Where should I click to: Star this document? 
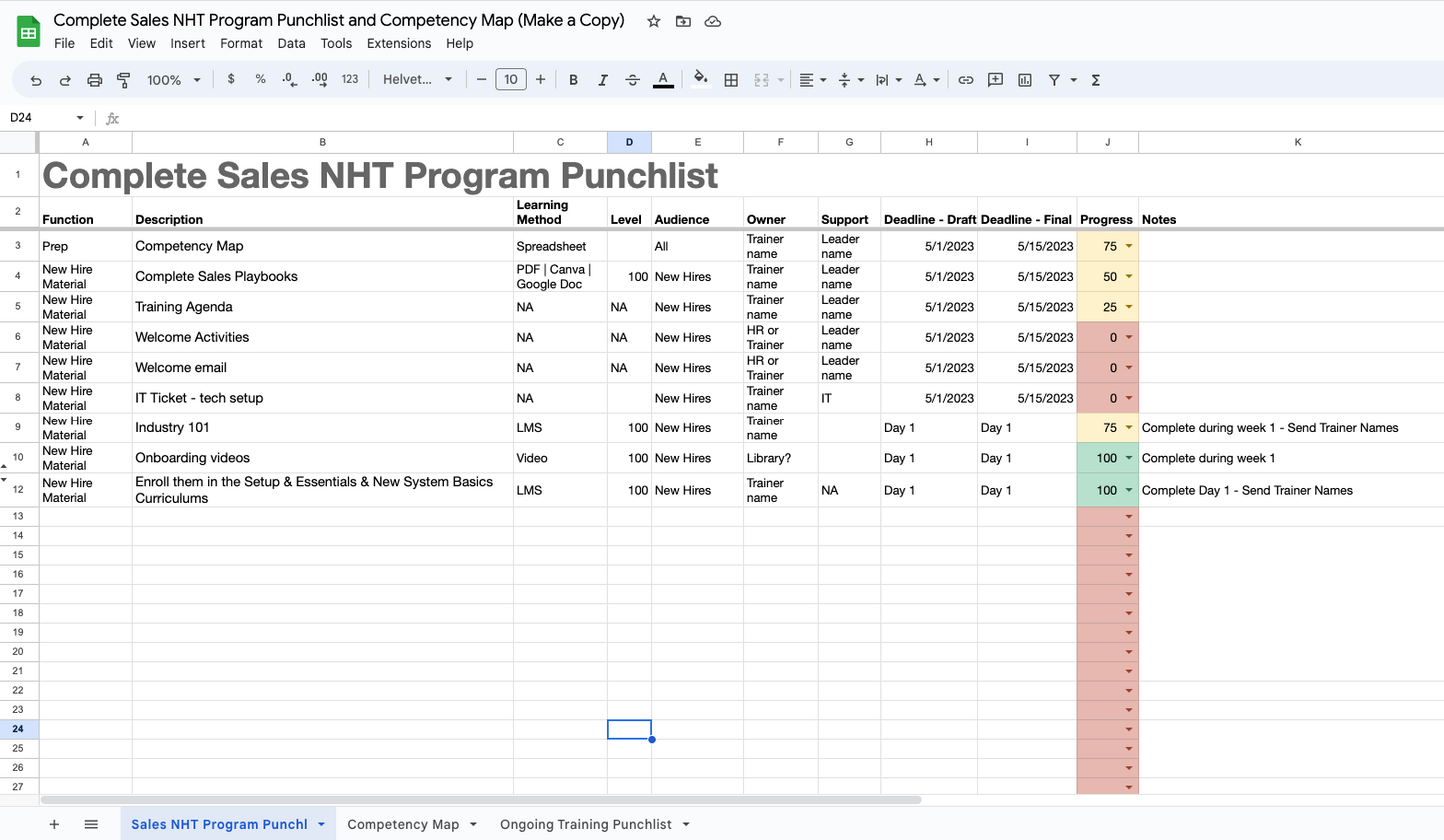pos(653,21)
